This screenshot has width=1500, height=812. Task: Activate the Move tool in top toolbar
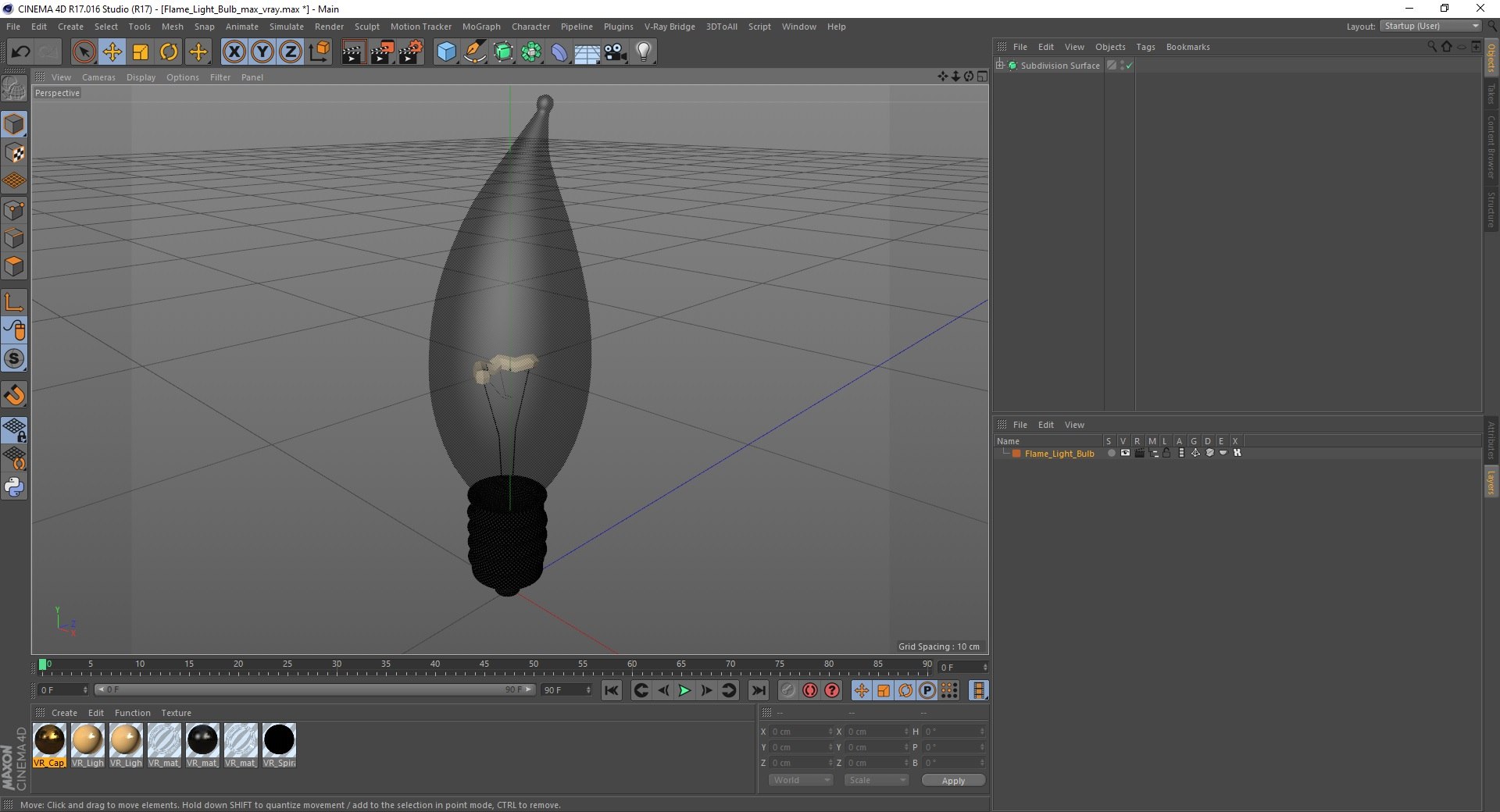click(112, 52)
